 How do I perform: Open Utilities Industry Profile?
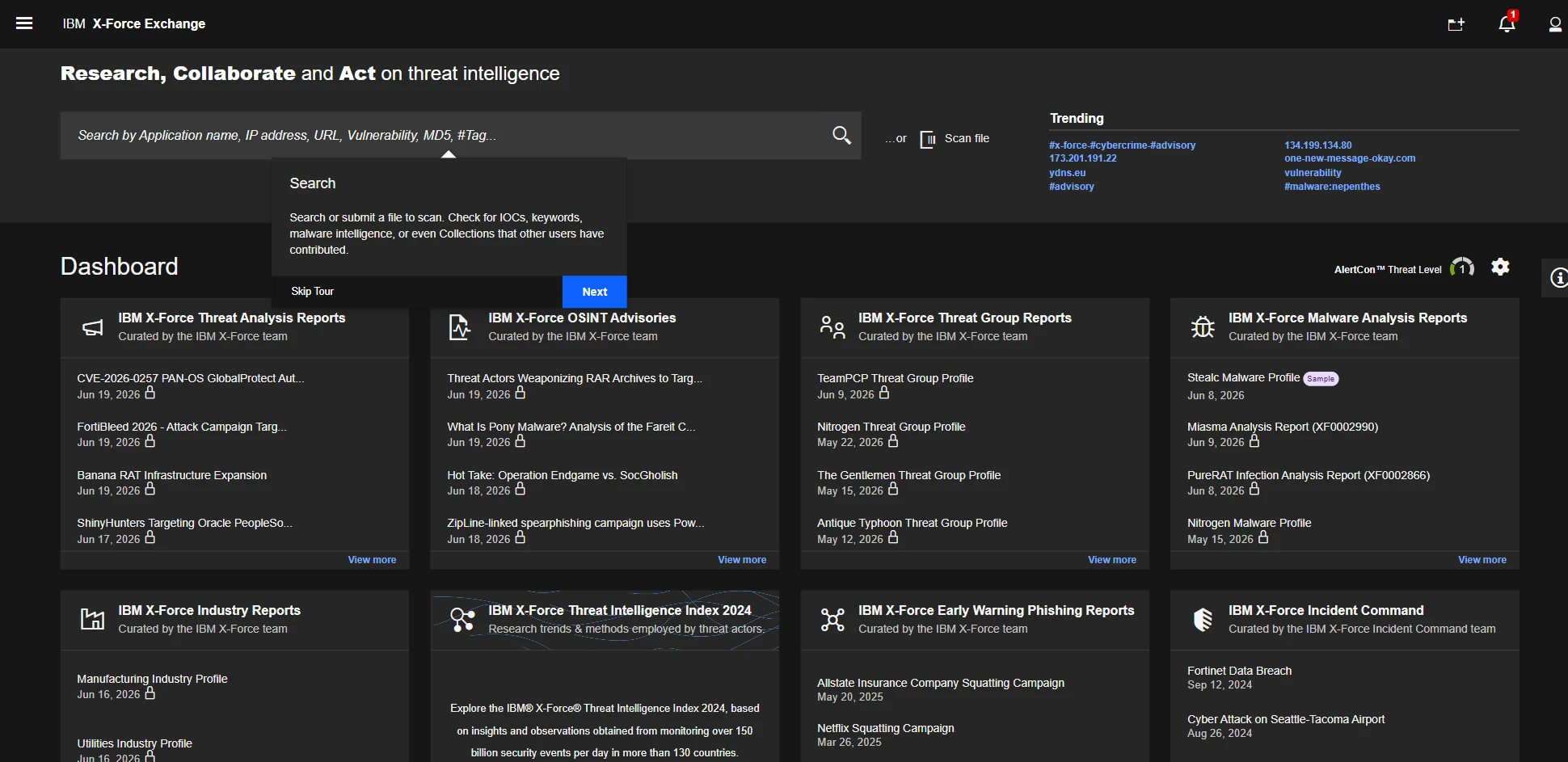(x=134, y=743)
